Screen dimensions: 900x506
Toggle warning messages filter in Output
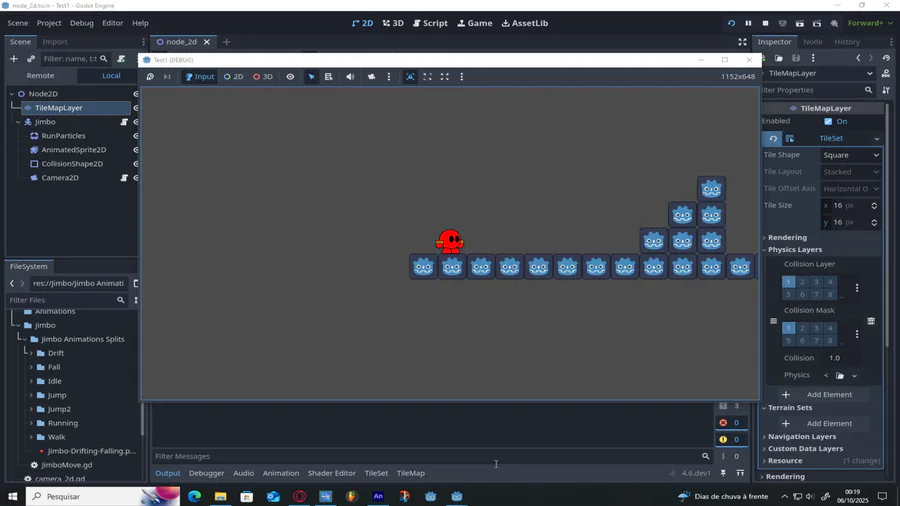coord(730,439)
